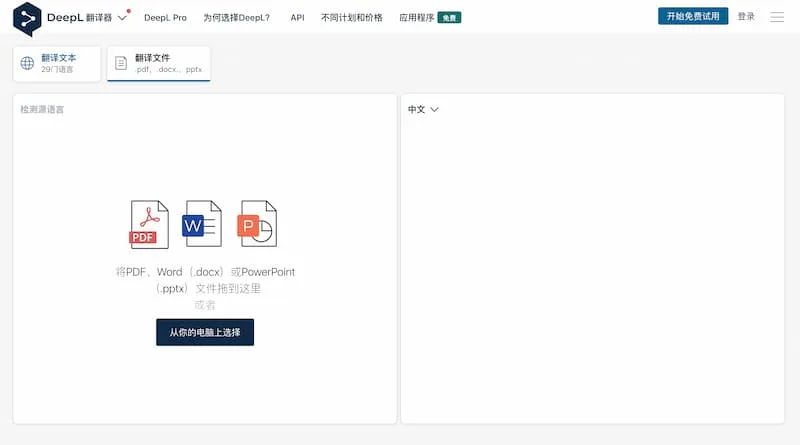The width and height of the screenshot is (800, 445).
Task: Click the globe icon for 翻译文本
Action: pyautogui.click(x=28, y=63)
